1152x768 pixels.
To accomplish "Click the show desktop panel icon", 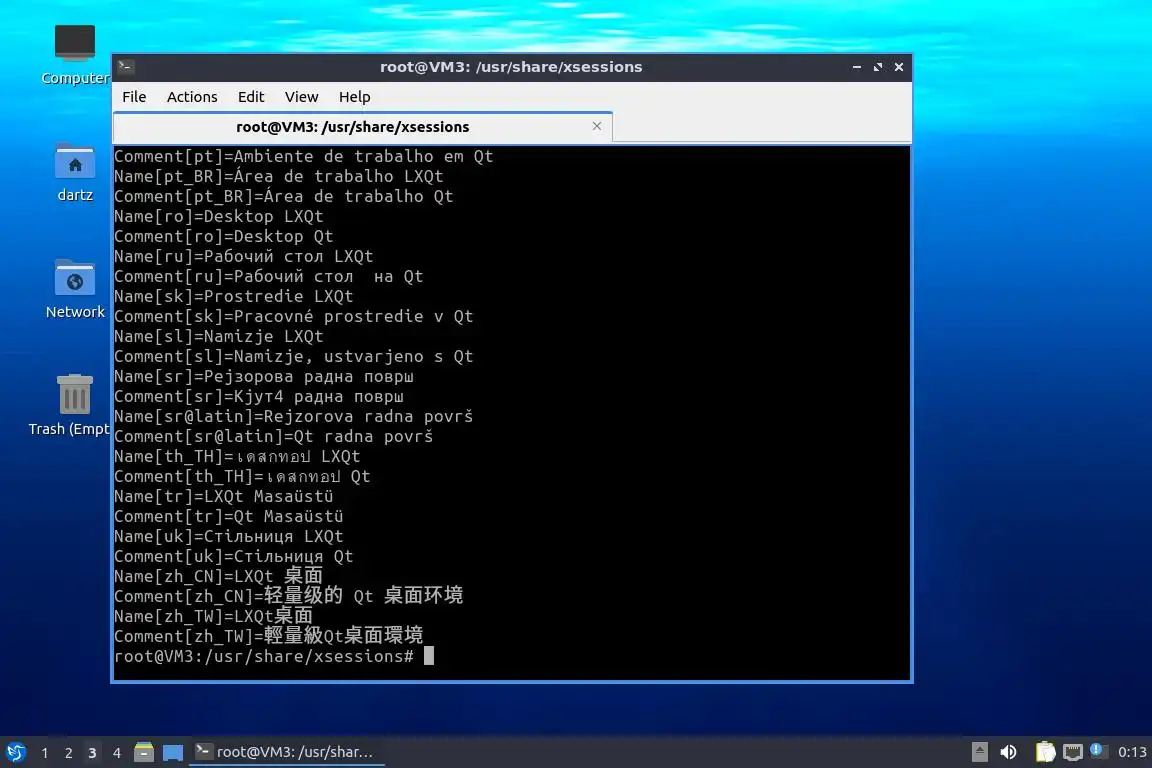I will [x=173, y=753].
